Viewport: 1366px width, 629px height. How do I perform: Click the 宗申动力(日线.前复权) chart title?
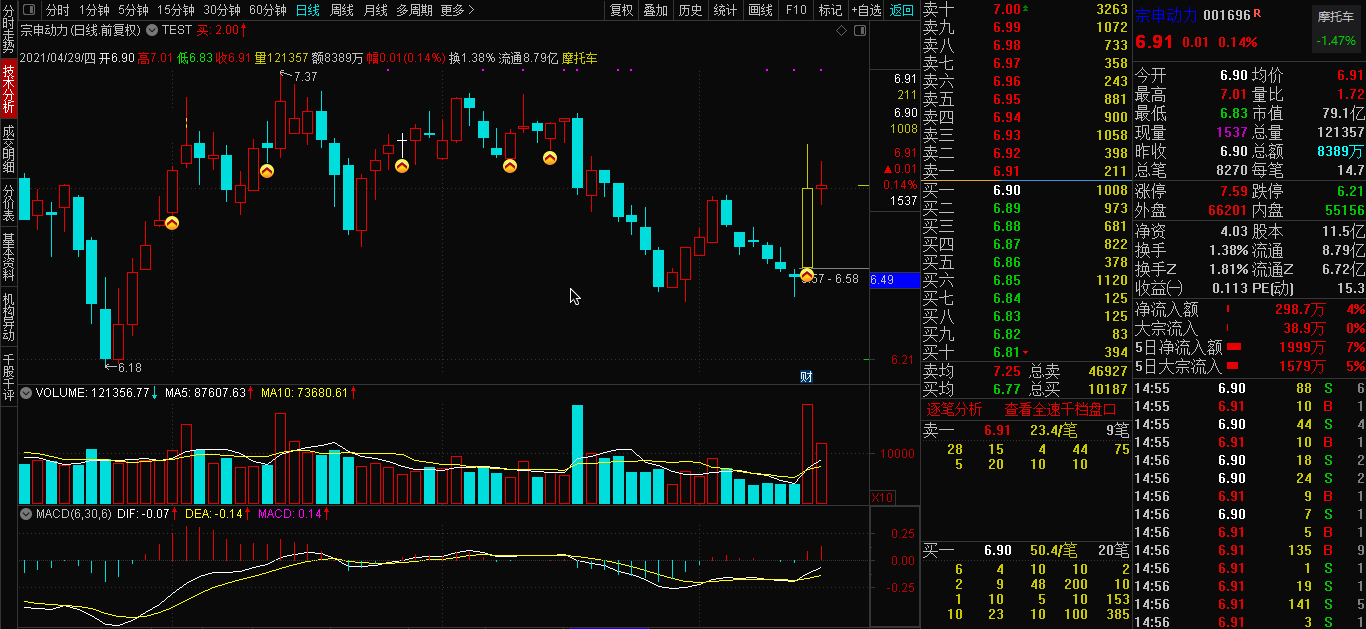tap(81, 30)
